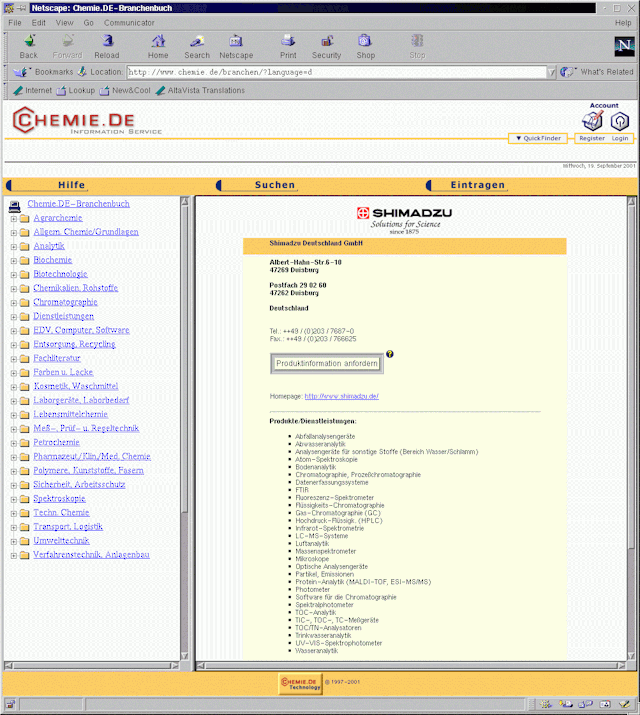Click the Shimadzu company logo
The width and height of the screenshot is (640, 715).
404,220
